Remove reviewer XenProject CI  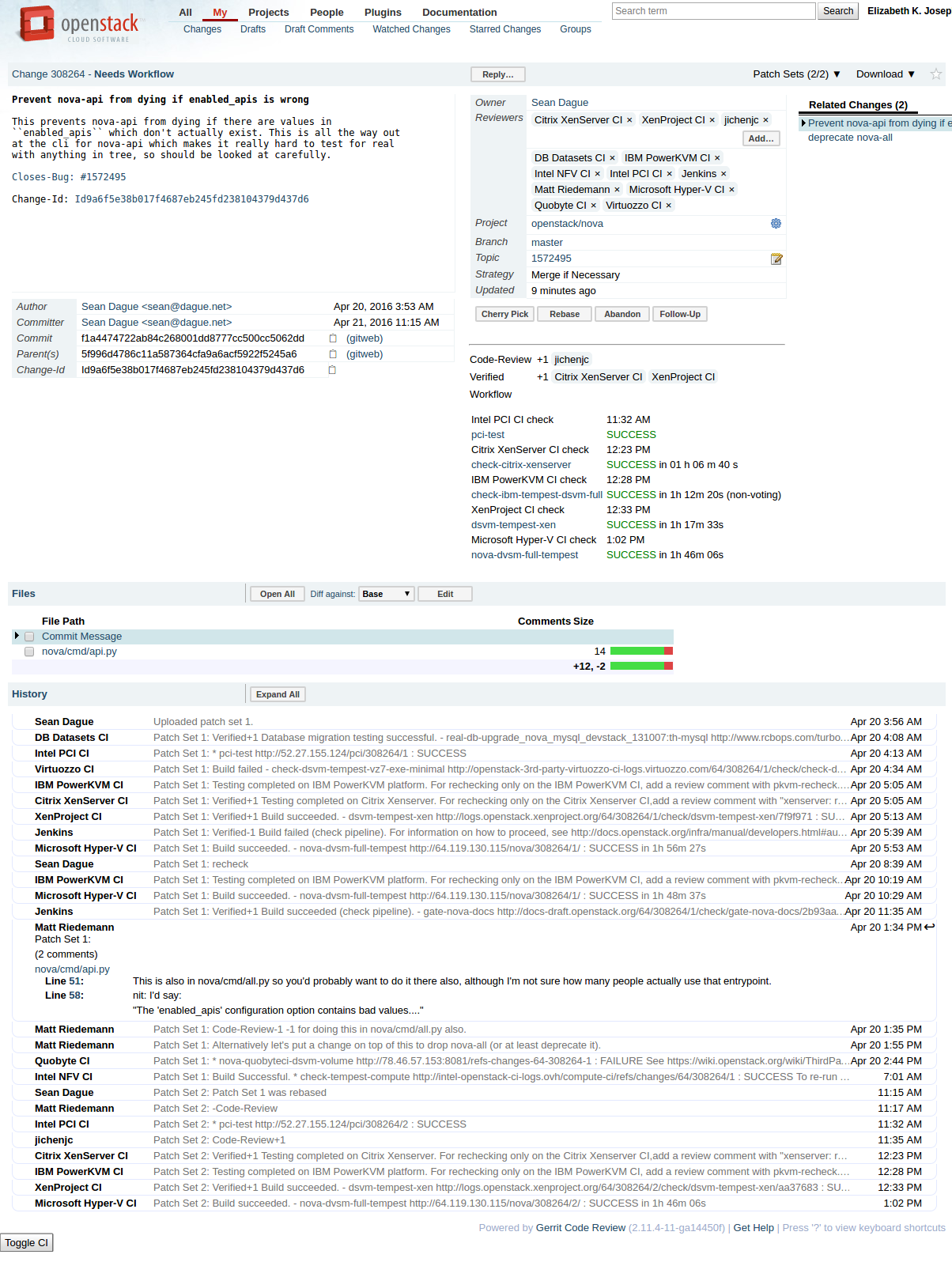tap(712, 120)
